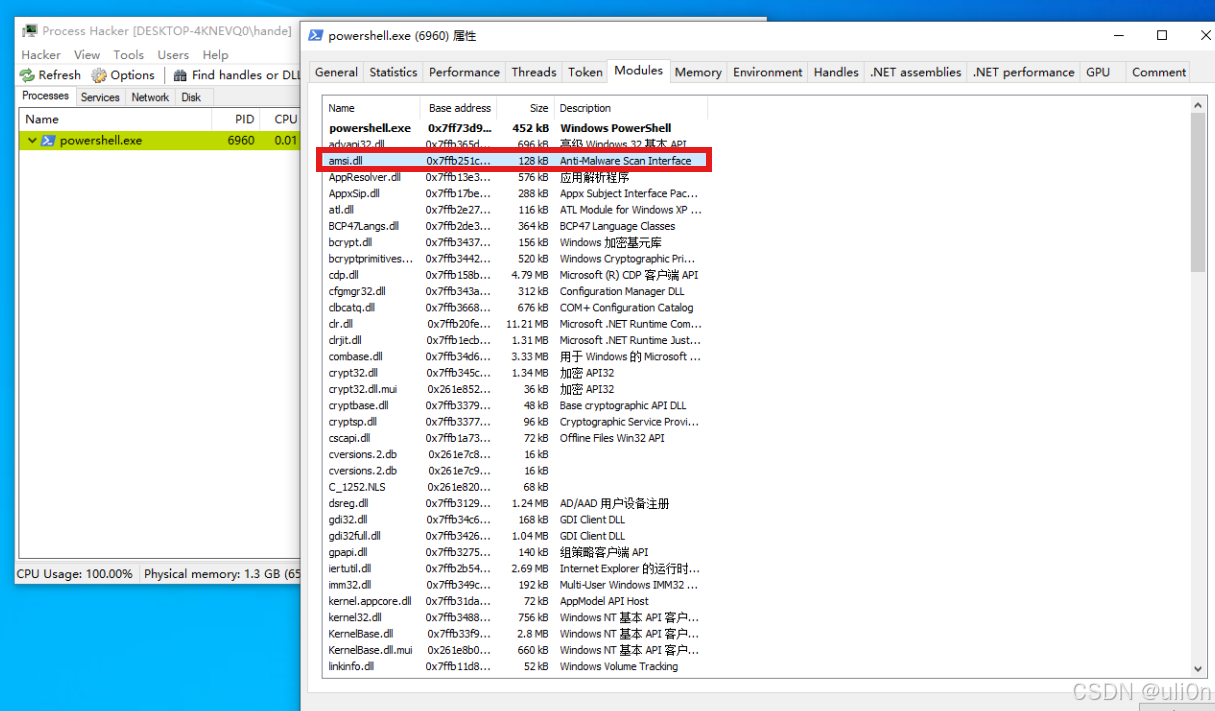This screenshot has width=1215, height=711.
Task: Open the Help menu in Process Hacker
Action: tap(215, 55)
